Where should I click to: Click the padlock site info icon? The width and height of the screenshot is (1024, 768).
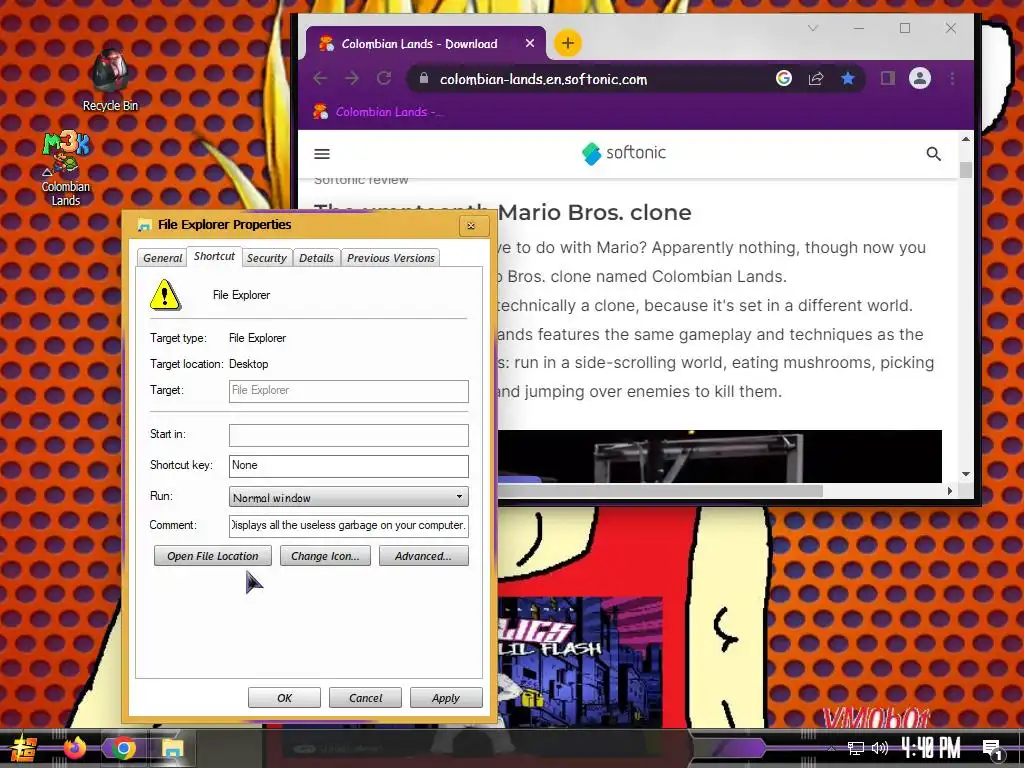click(424, 78)
